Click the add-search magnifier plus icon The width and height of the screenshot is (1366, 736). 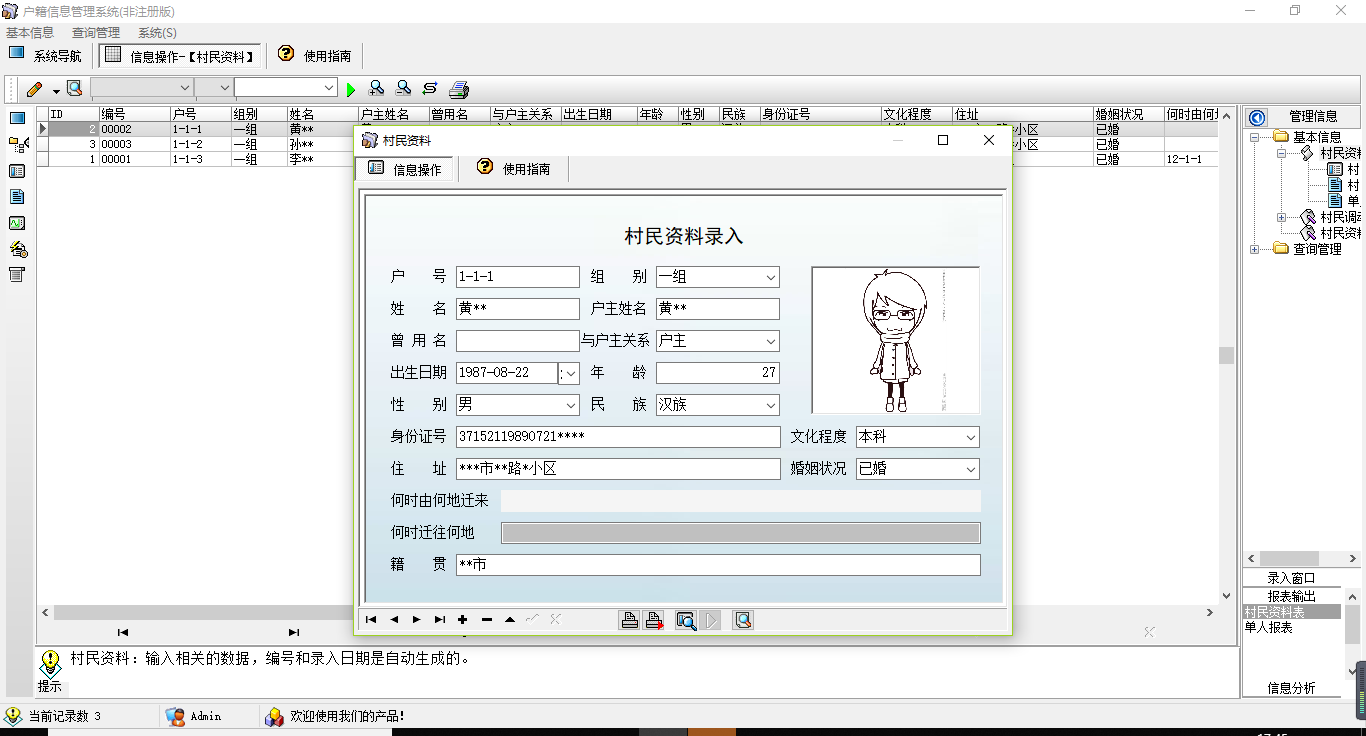click(377, 88)
